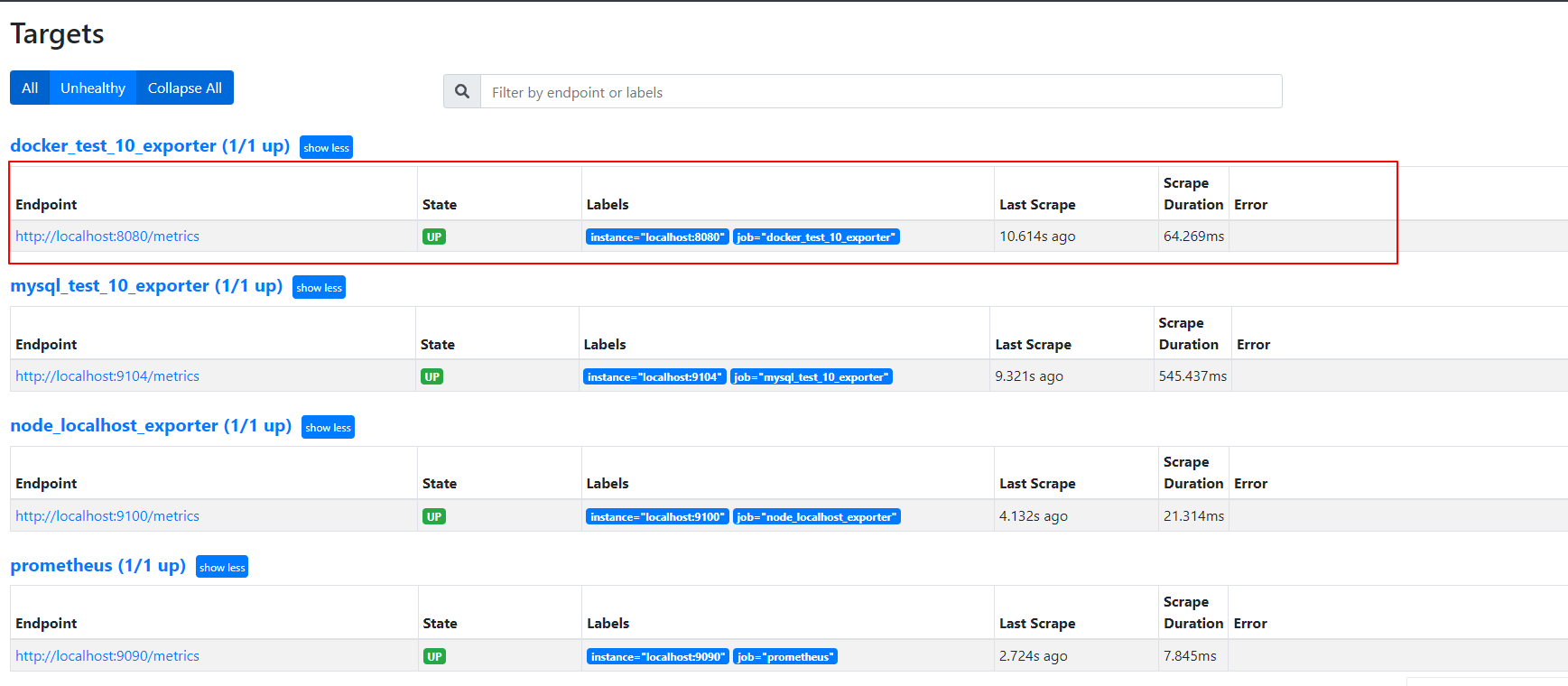Select the 2.724s ago last scrape value
Image resolution: width=1568 pixels, height=686 pixels.
point(1034,655)
